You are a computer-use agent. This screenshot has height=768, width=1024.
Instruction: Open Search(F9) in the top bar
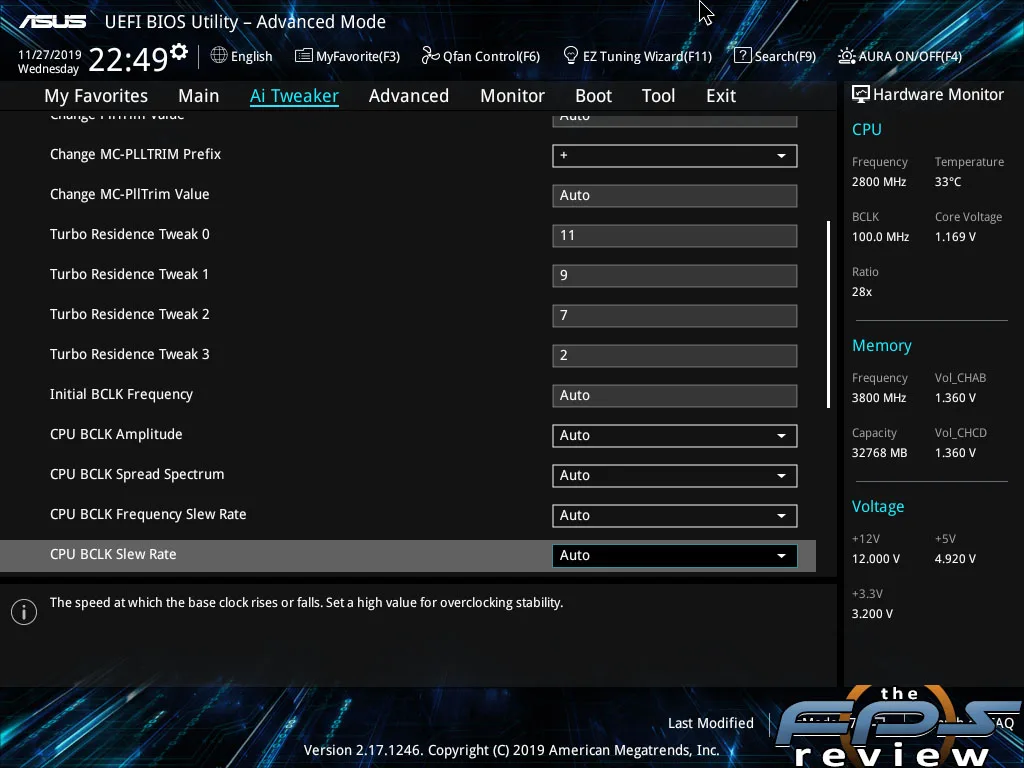pyautogui.click(x=775, y=56)
